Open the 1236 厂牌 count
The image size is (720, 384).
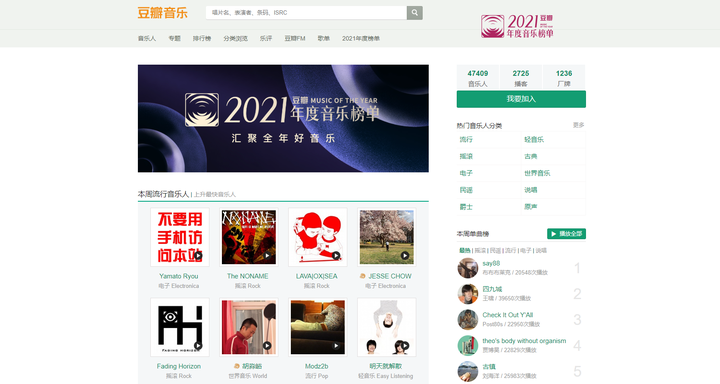(x=564, y=79)
